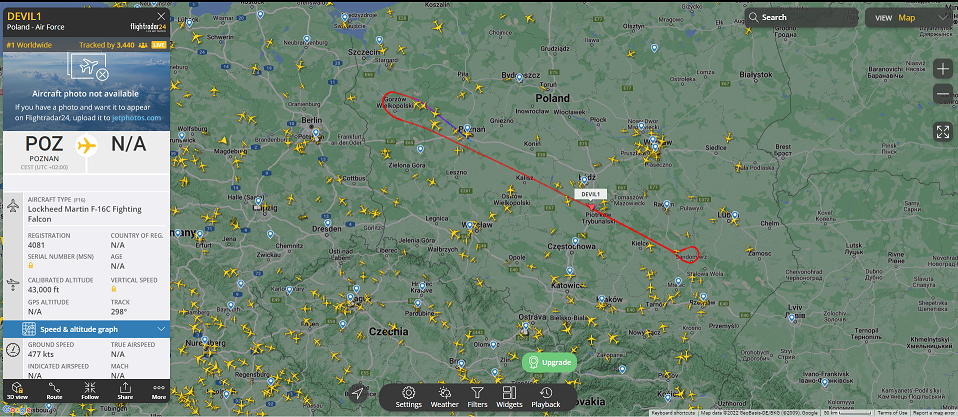Center map on my location arrow
The image size is (958, 417).
pyautogui.click(x=358, y=394)
